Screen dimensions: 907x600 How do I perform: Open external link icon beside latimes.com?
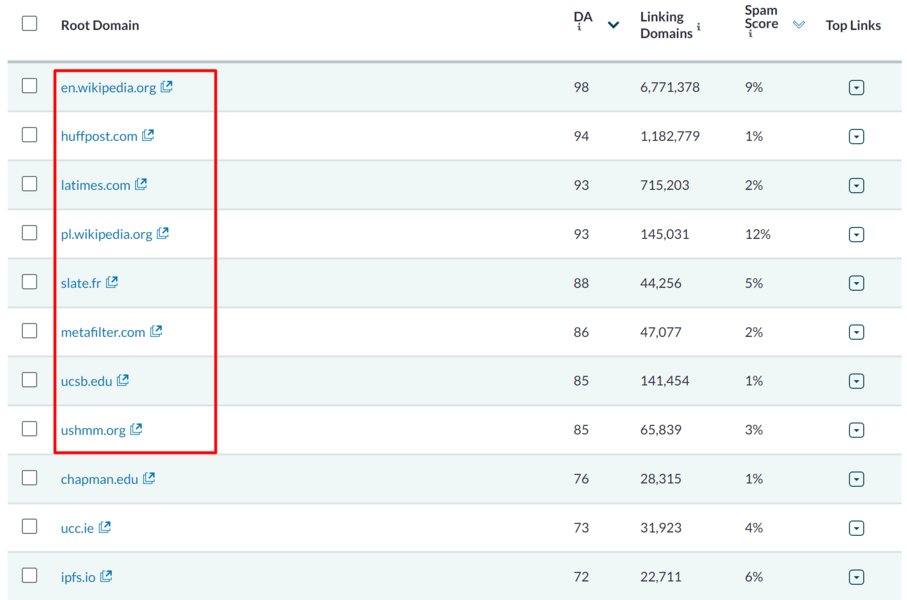(x=141, y=185)
